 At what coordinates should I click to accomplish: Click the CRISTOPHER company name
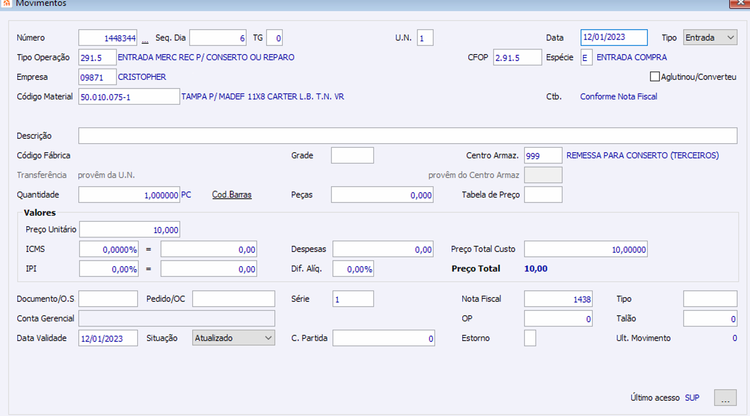coord(142,77)
